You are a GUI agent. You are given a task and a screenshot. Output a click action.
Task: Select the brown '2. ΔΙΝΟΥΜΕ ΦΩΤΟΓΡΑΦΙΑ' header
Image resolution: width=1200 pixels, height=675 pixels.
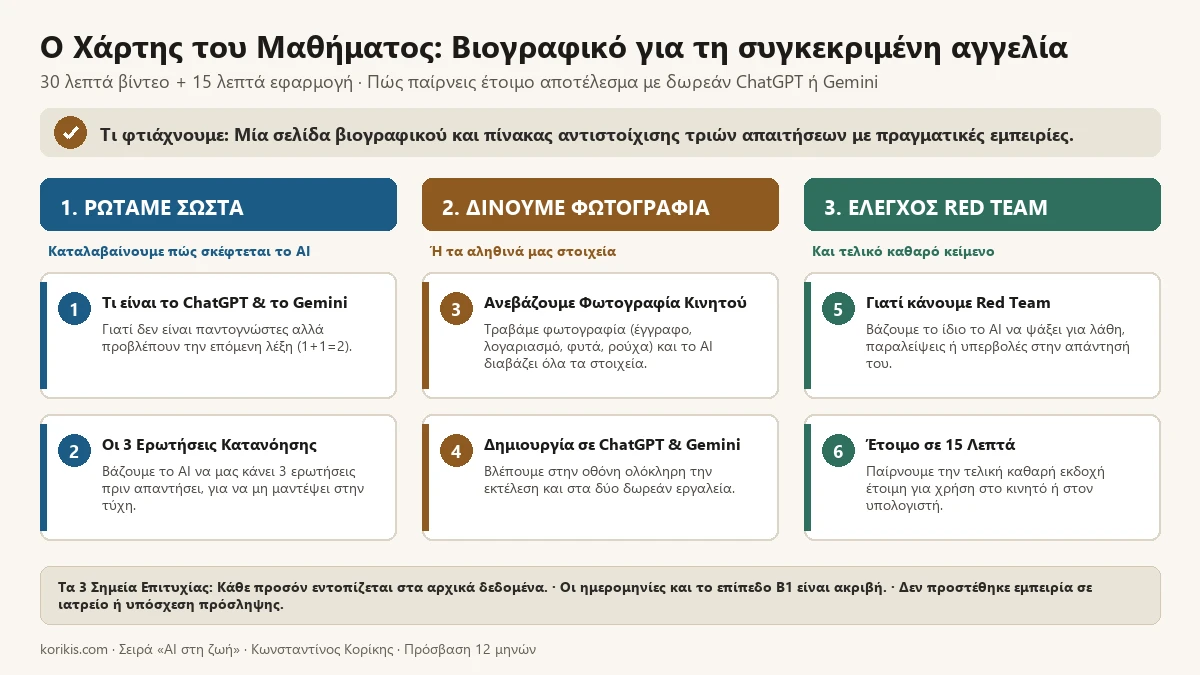[600, 205]
